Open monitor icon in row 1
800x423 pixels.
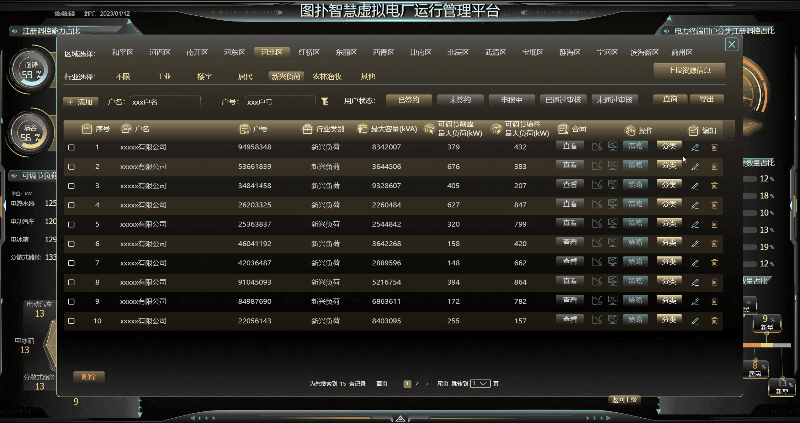click(612, 146)
